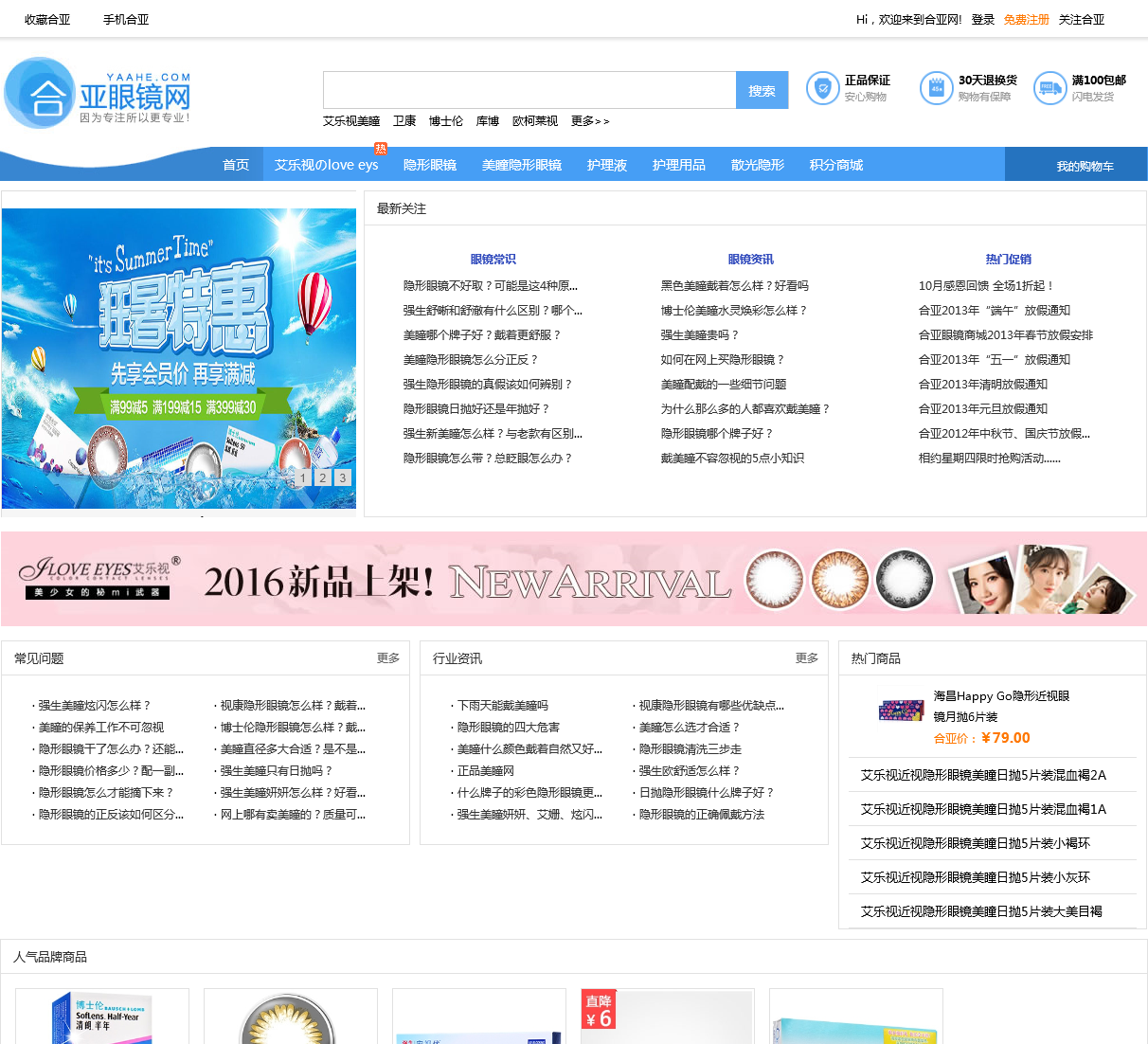Open the 美瞳隐形眼镜 navigation item
This screenshot has width=1148, height=1044.
(x=522, y=165)
